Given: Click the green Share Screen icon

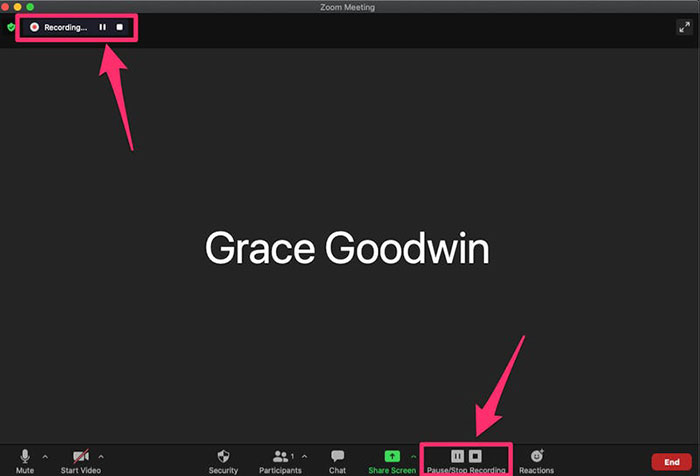Looking at the screenshot, I should coord(392,456).
